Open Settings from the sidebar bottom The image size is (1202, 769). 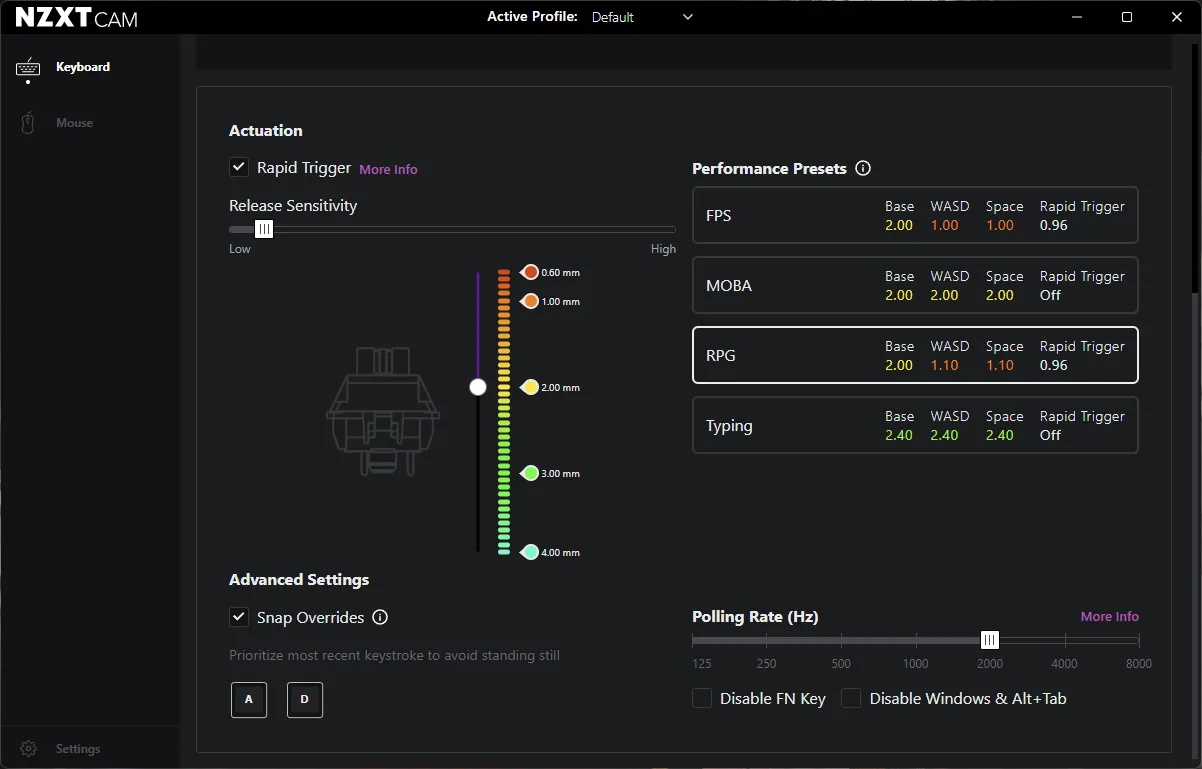[x=78, y=749]
